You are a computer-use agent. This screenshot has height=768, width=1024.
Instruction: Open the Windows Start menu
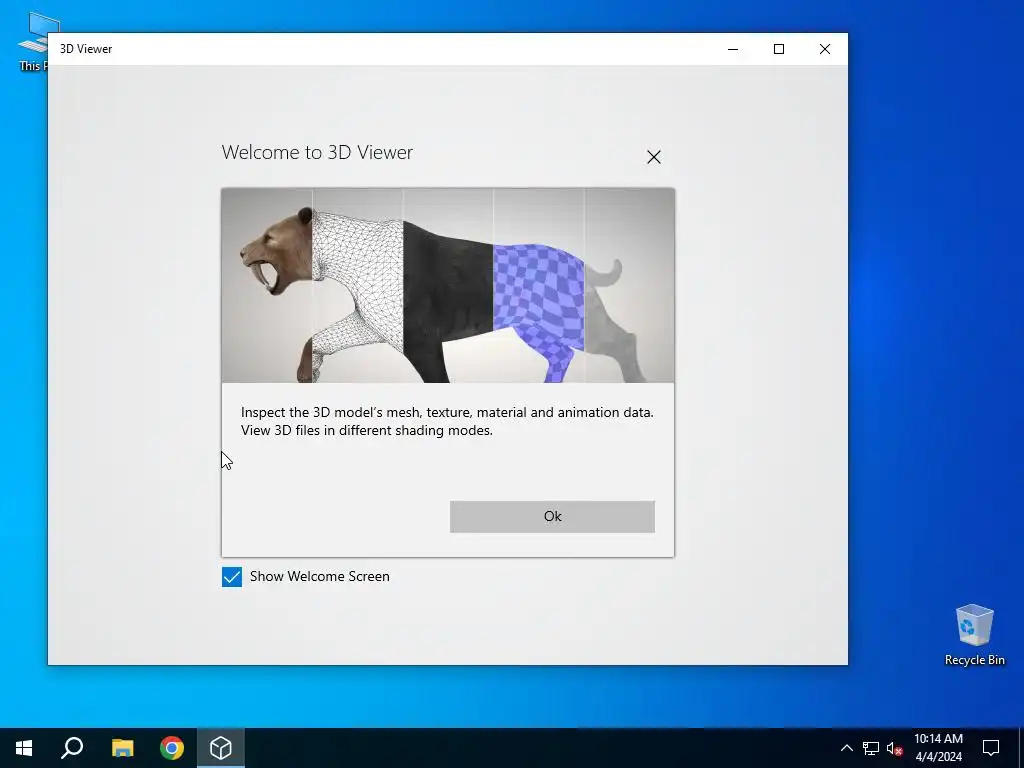(x=24, y=748)
